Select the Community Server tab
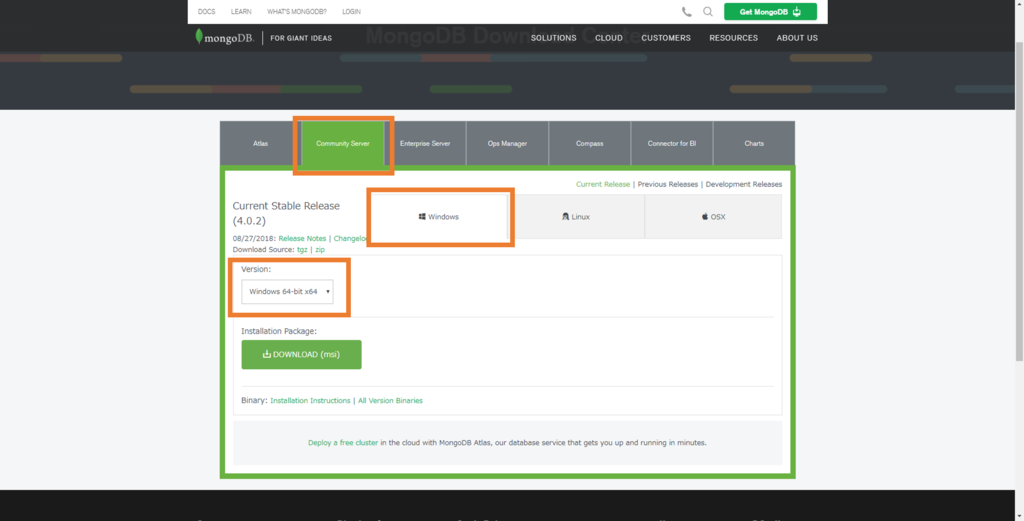Image resolution: width=1024 pixels, height=521 pixels. [343, 143]
